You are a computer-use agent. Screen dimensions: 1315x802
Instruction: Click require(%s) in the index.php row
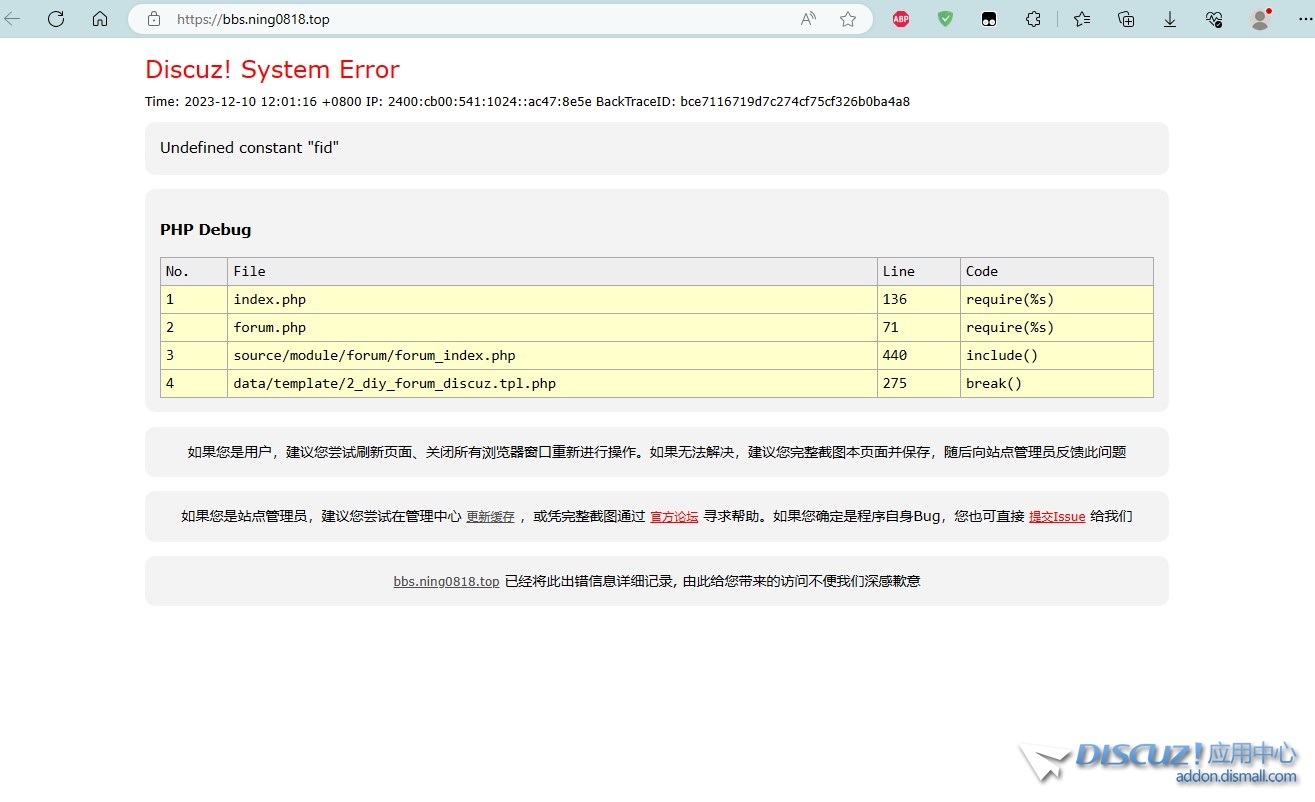click(x=1057, y=299)
